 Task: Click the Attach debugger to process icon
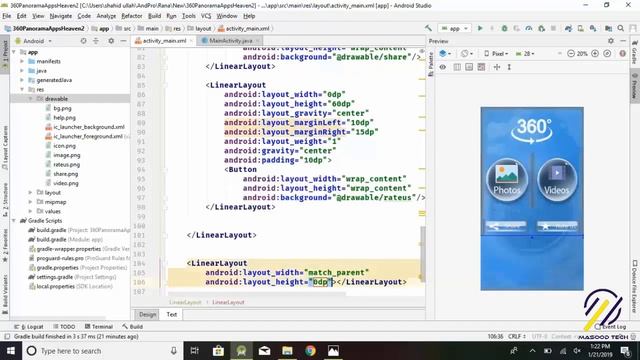[x=541, y=28]
